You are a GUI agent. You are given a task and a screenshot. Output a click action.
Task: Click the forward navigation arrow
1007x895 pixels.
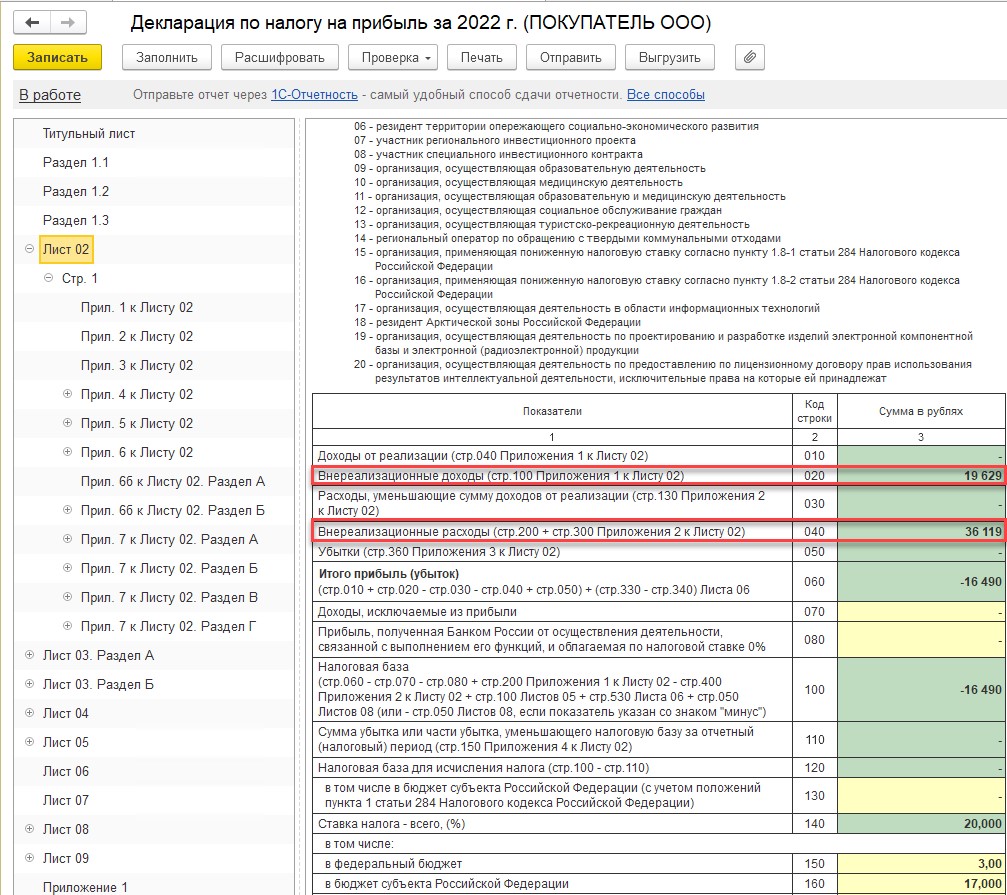pyautogui.click(x=67, y=22)
